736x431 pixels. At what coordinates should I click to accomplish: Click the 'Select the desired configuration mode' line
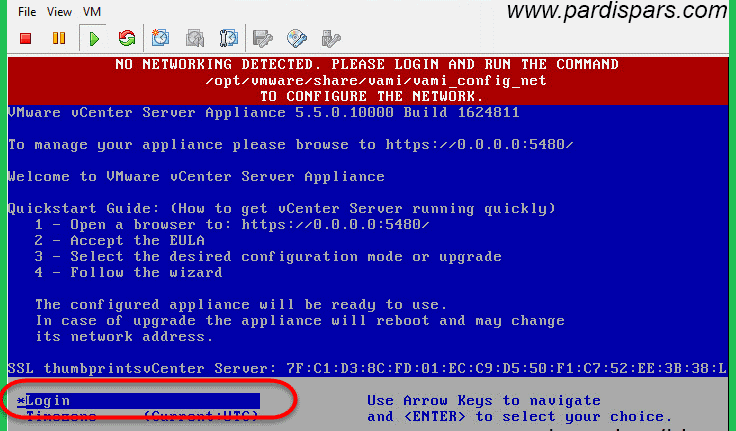(268, 257)
